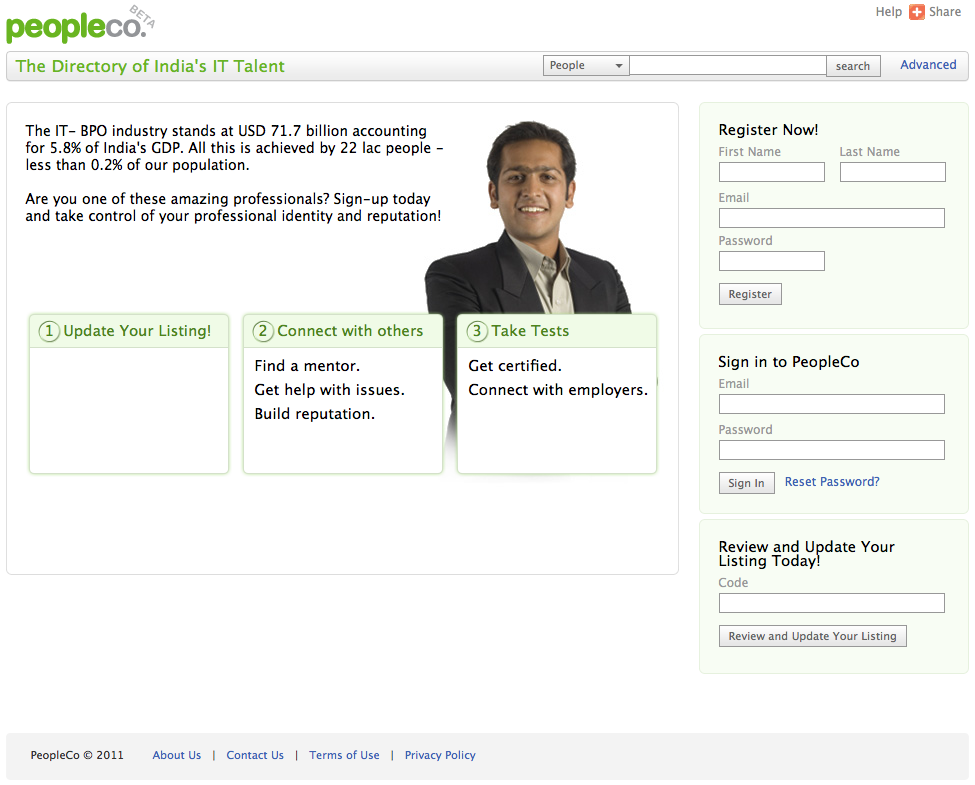Click the First Name field

pyautogui.click(x=772, y=172)
